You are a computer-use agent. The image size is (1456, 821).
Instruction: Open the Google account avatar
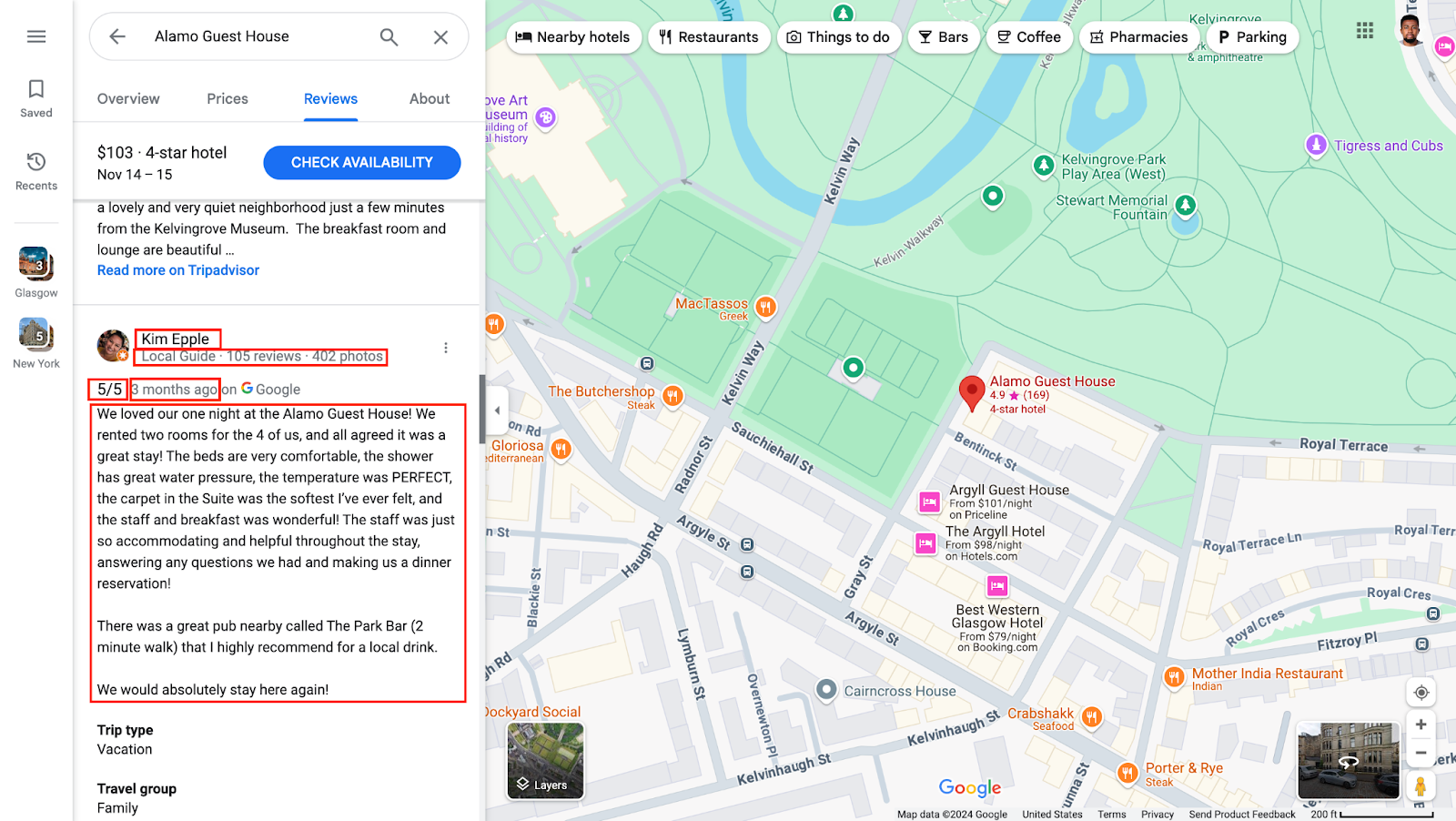[x=1410, y=30]
